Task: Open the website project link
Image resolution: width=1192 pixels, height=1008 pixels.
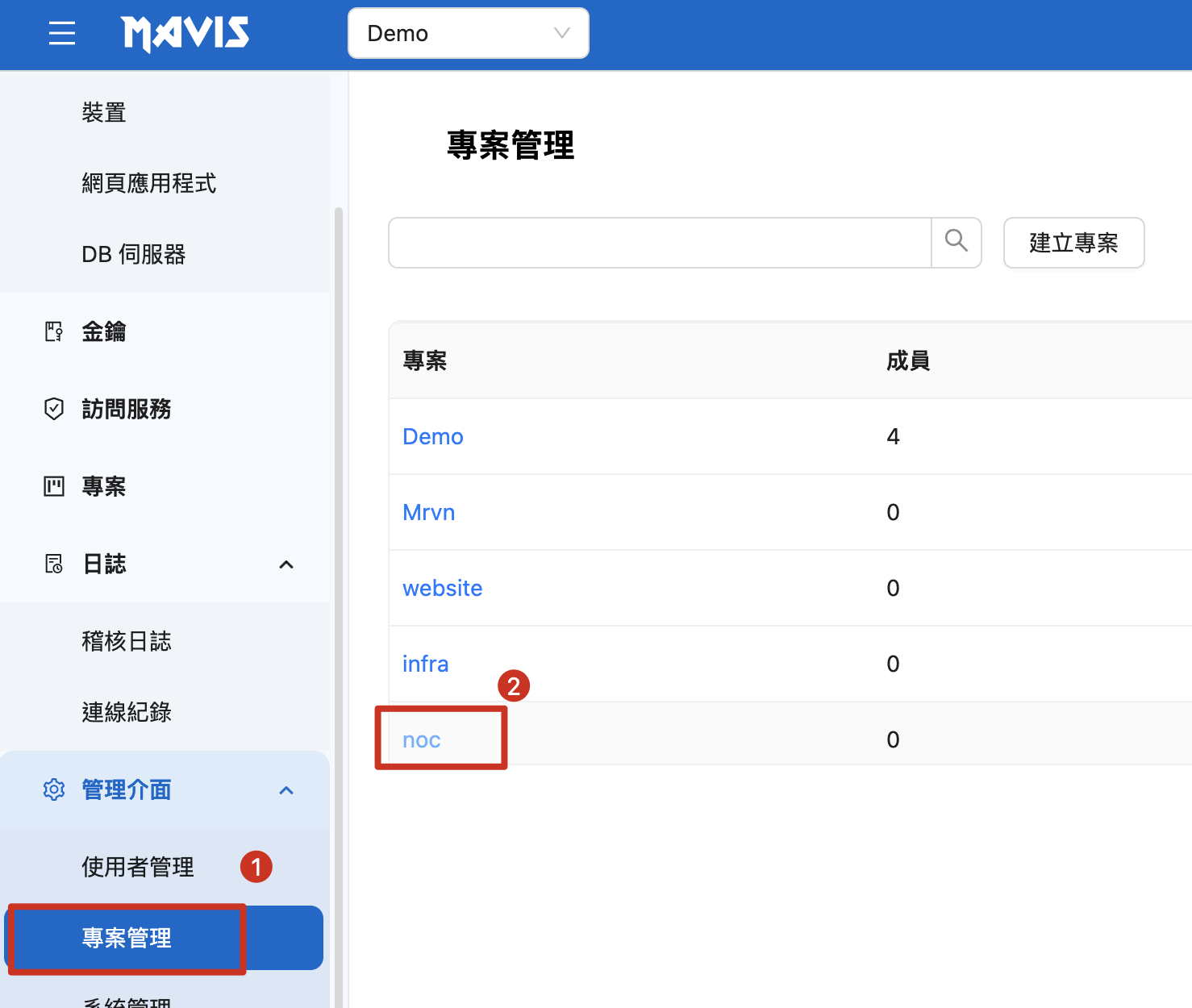Action: [442, 588]
